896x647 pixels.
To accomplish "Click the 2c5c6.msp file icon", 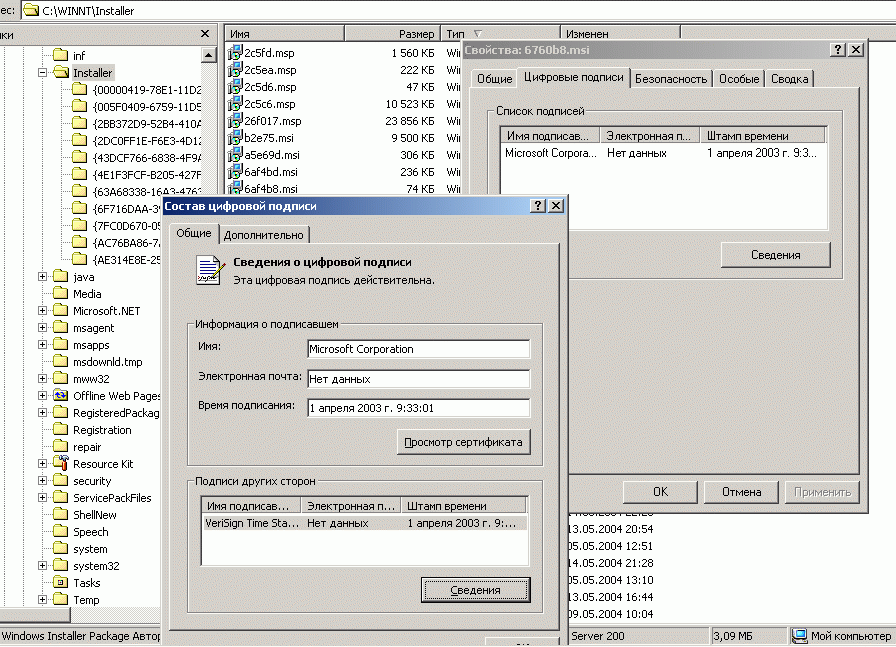I will [x=235, y=104].
